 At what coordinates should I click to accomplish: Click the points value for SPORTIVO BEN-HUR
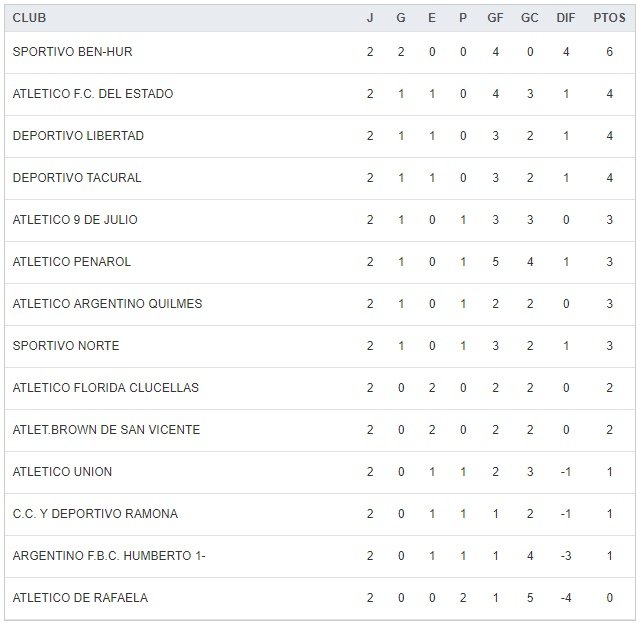tap(609, 52)
